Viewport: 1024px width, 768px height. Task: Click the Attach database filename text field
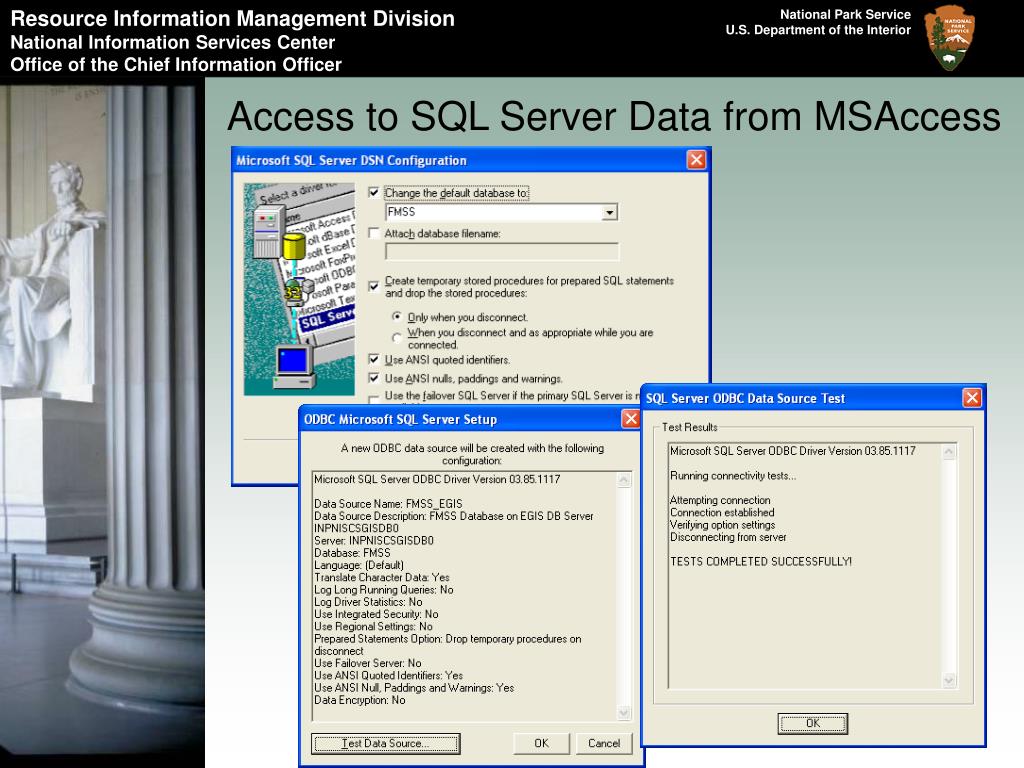click(x=502, y=251)
